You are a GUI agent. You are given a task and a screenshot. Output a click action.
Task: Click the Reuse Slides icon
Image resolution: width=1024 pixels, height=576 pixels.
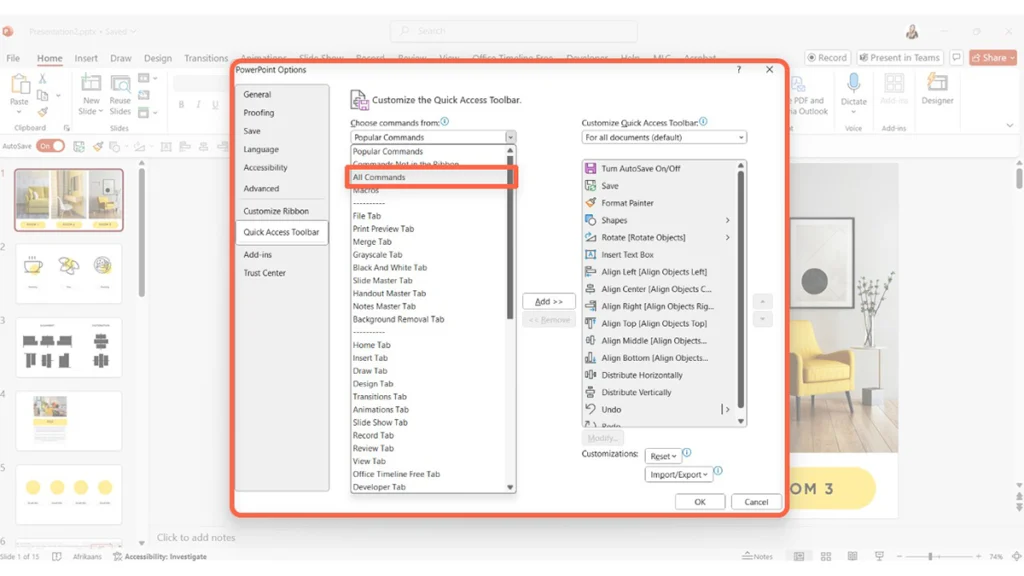click(120, 84)
